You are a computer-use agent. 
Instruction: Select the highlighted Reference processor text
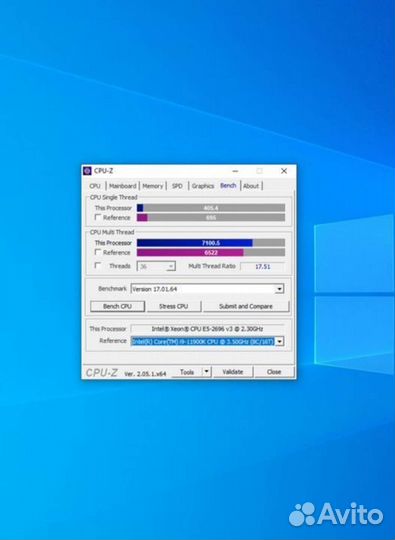tap(203, 342)
